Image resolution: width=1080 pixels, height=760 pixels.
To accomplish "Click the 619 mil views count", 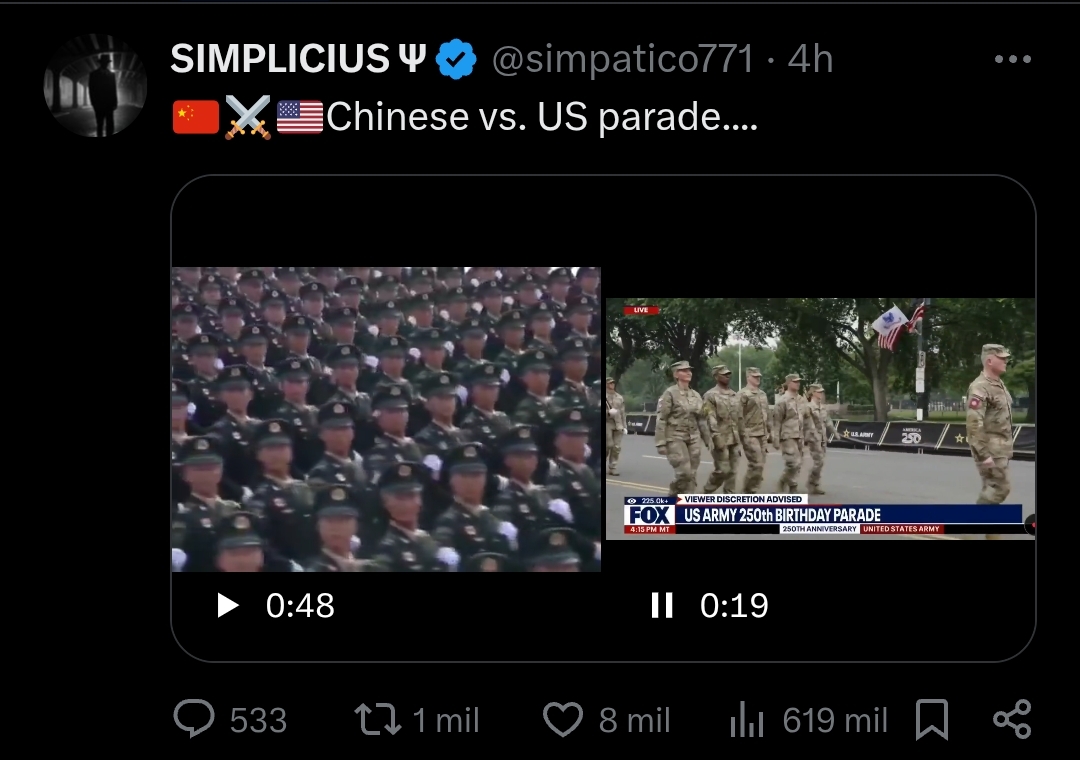I will click(835, 720).
